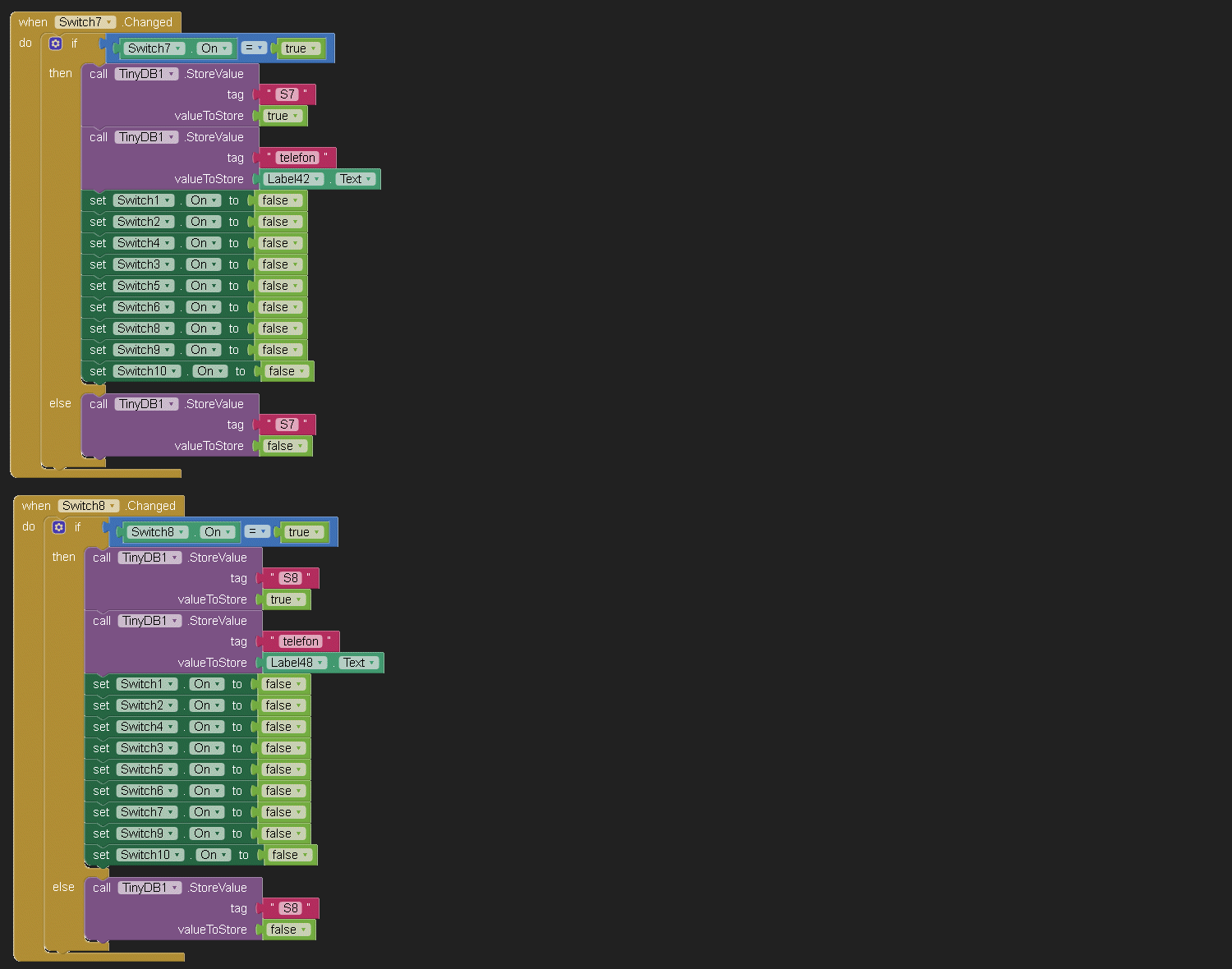Open the Label48 component dropdown

(297, 663)
